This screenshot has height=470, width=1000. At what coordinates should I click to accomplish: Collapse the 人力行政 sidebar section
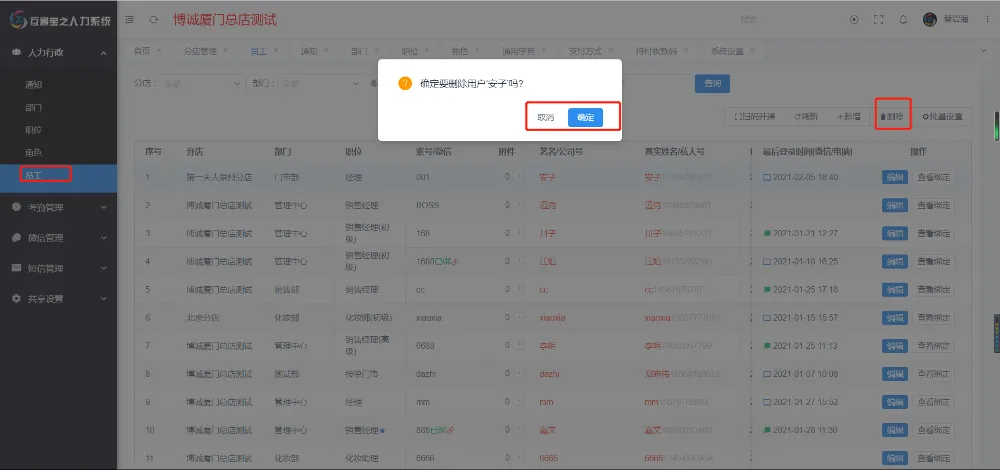coord(58,52)
